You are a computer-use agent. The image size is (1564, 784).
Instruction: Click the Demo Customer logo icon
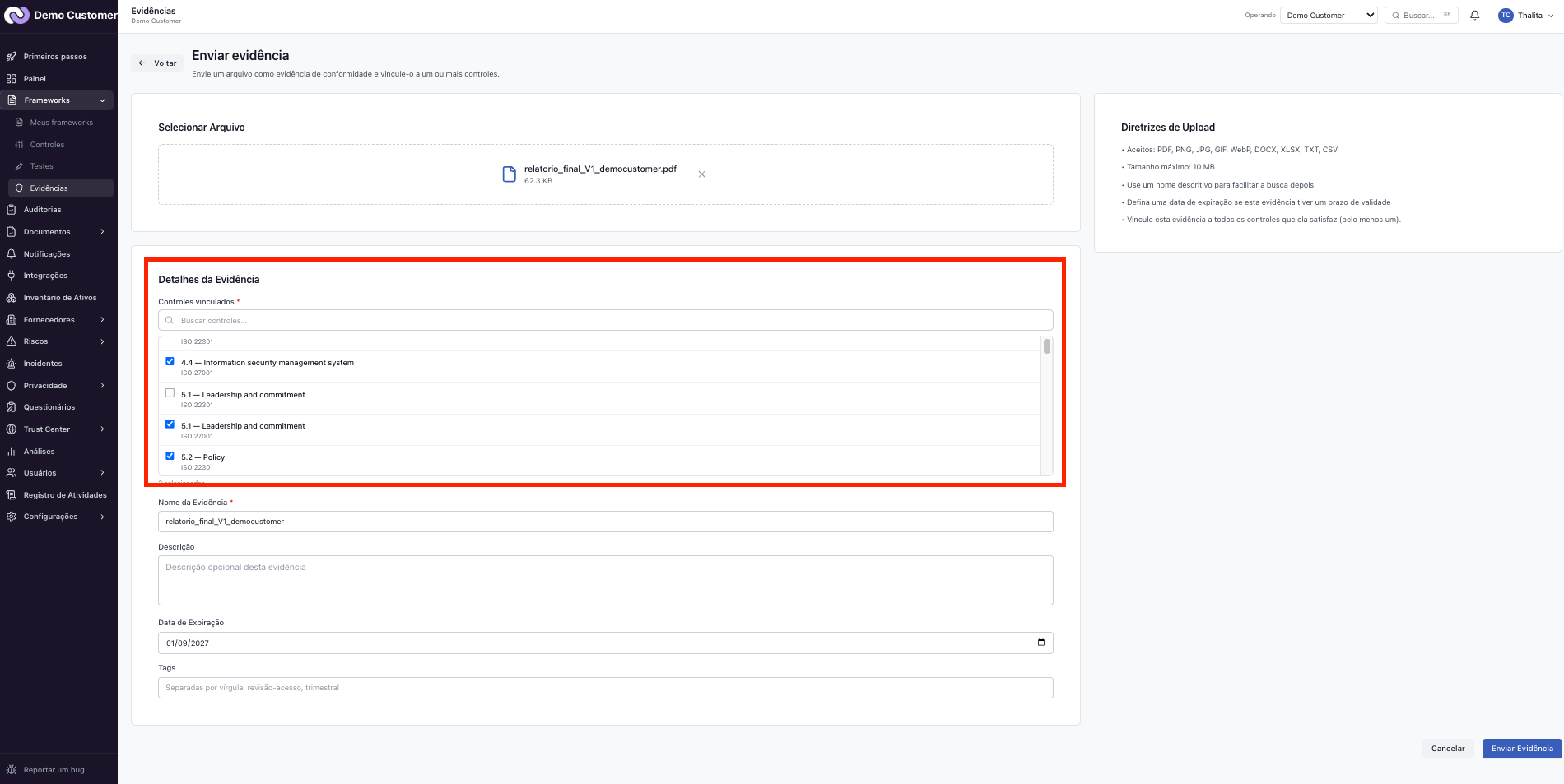point(16,16)
